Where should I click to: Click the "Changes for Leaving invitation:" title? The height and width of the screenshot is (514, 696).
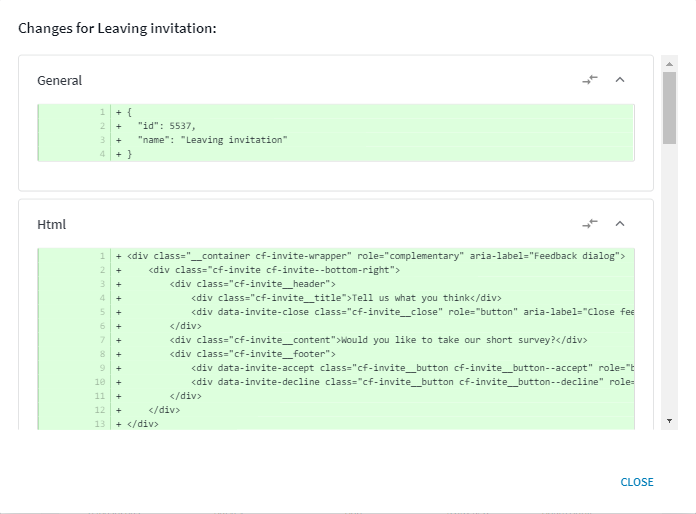pos(117,28)
